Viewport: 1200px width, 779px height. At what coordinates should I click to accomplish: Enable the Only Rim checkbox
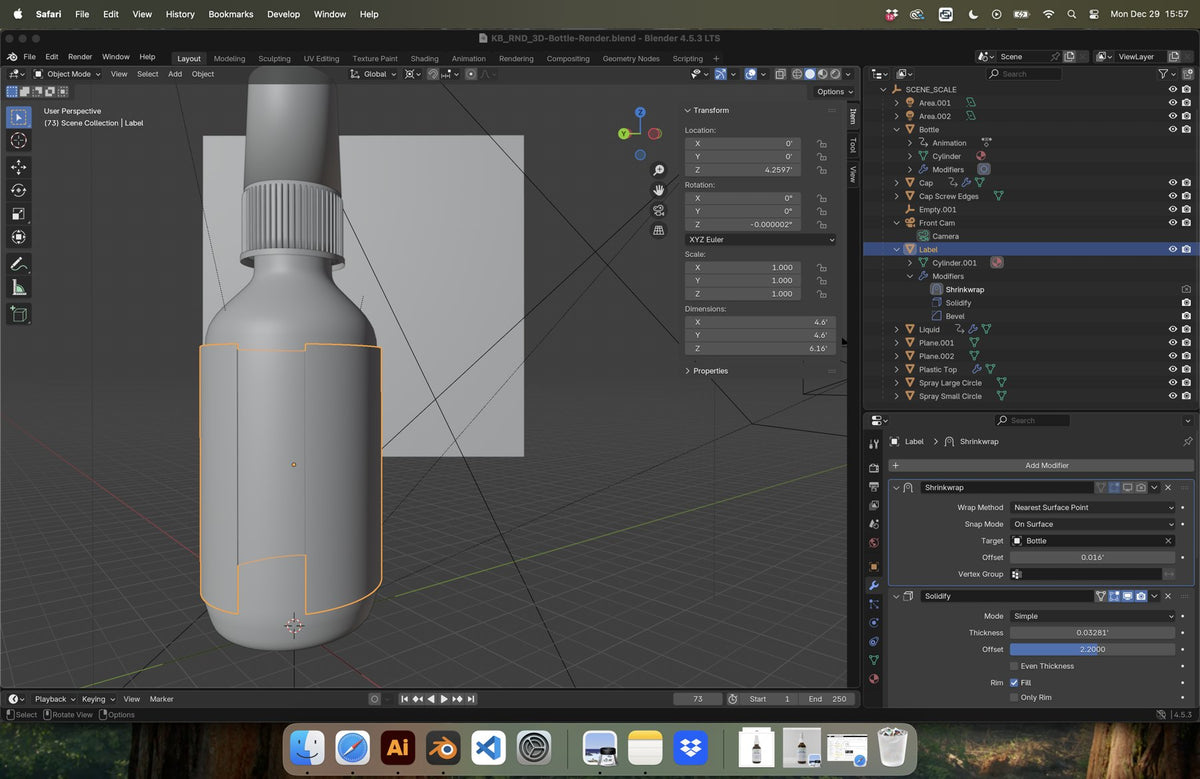tap(1014, 697)
